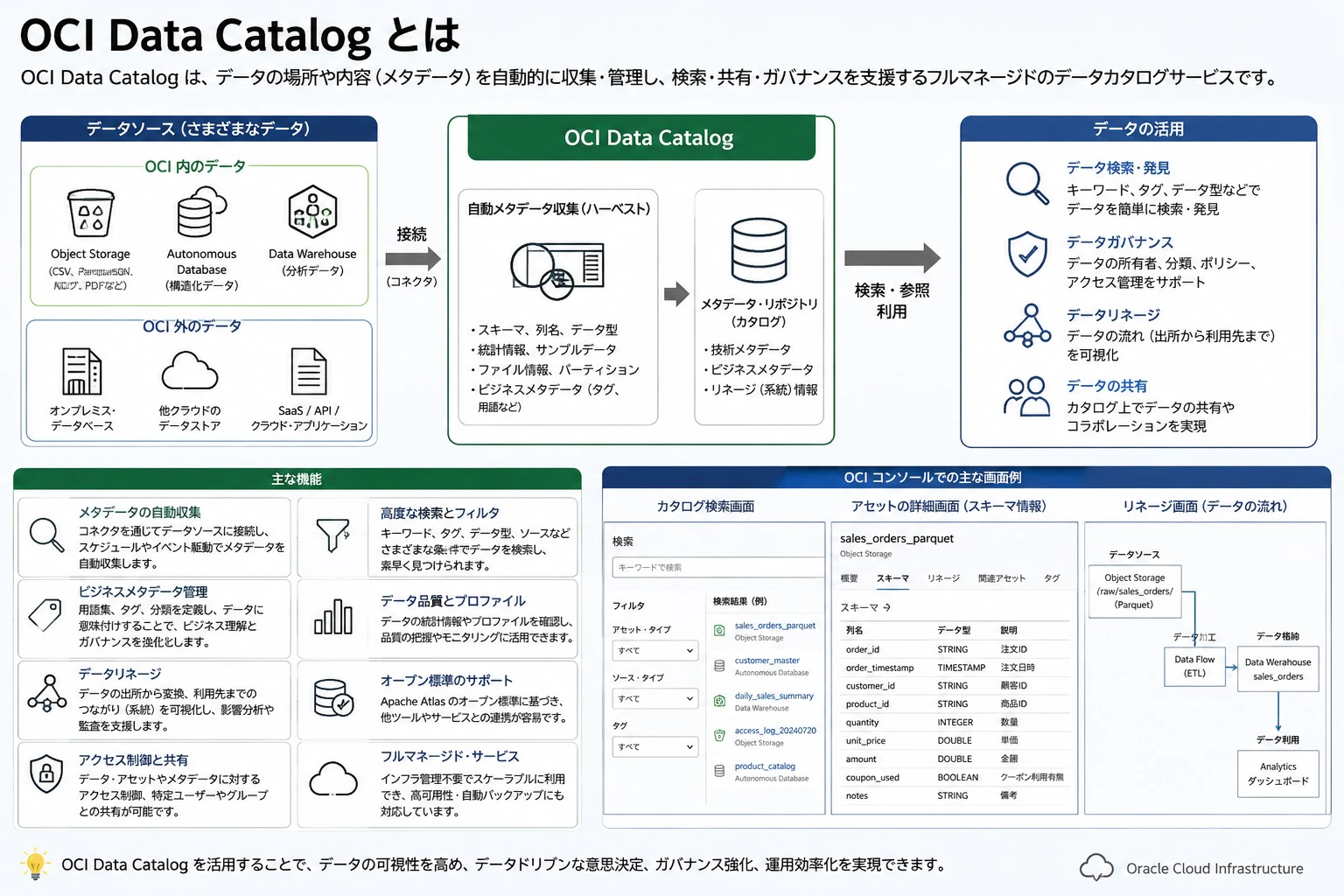
Task: Click the Data Warehouse sales_orders lineage node
Action: coord(1277,669)
